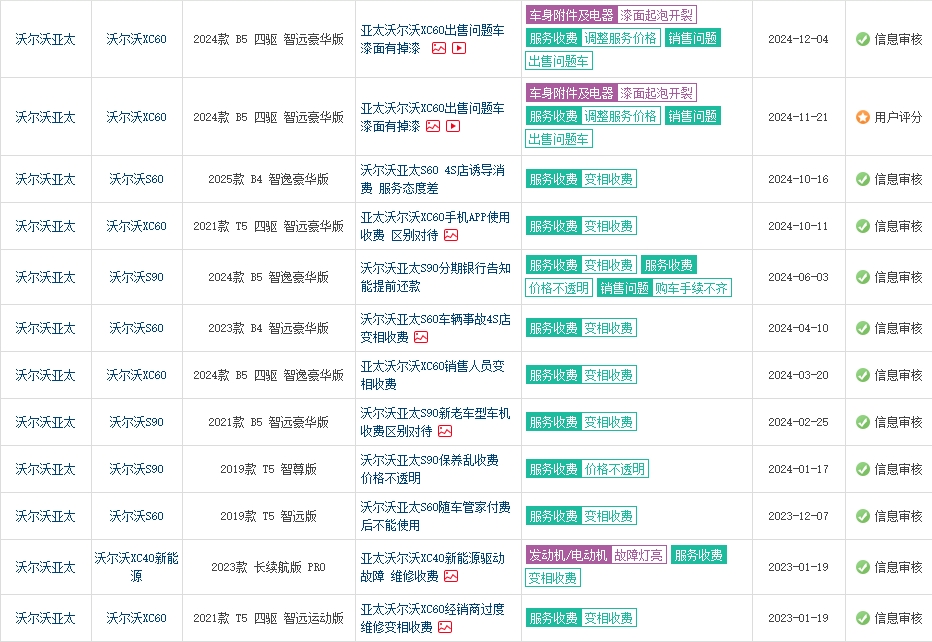Click green check icon in XC40新能源 row
The image size is (932, 642).
[x=862, y=567]
